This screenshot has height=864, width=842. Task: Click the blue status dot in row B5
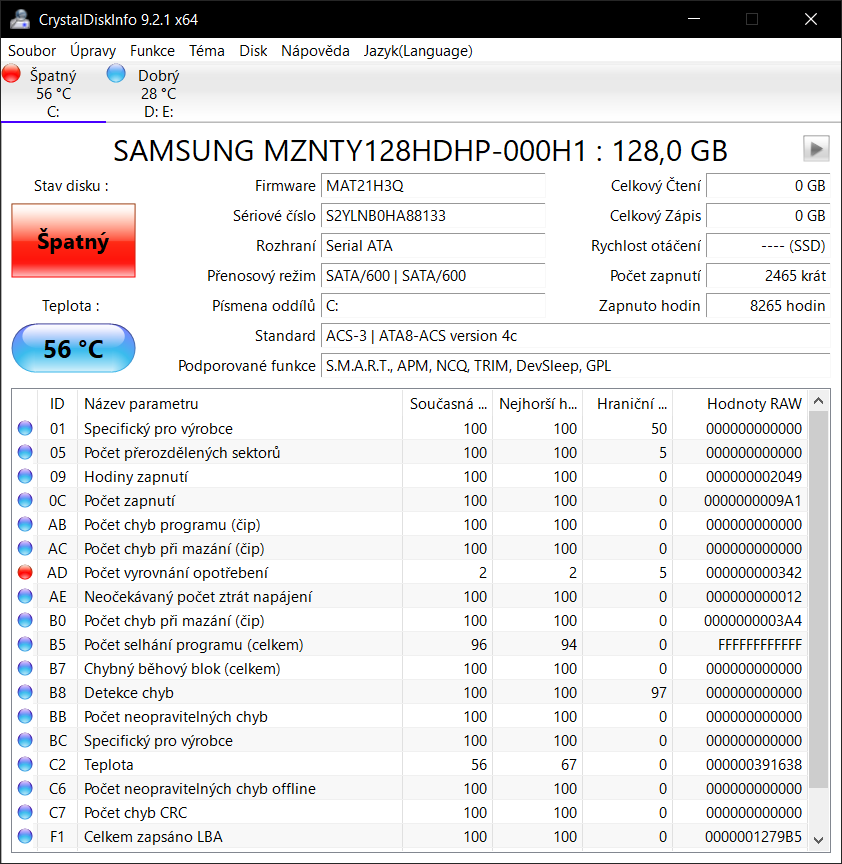[25, 645]
